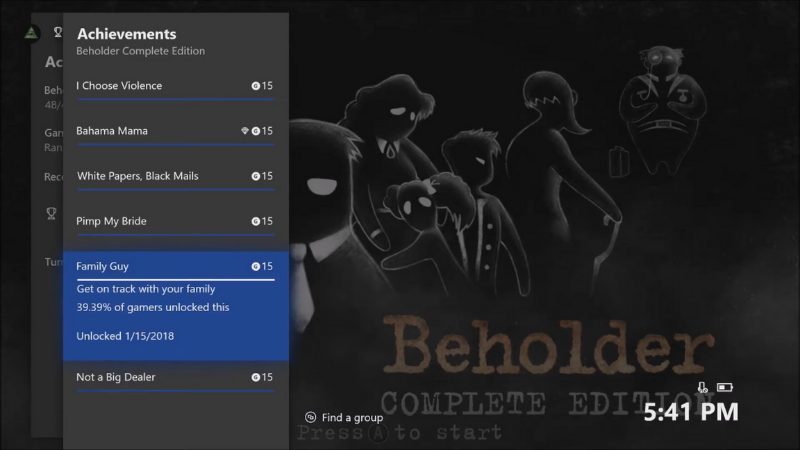800x450 pixels.
Task: Click the Find a group label
Action: pyautogui.click(x=352, y=417)
